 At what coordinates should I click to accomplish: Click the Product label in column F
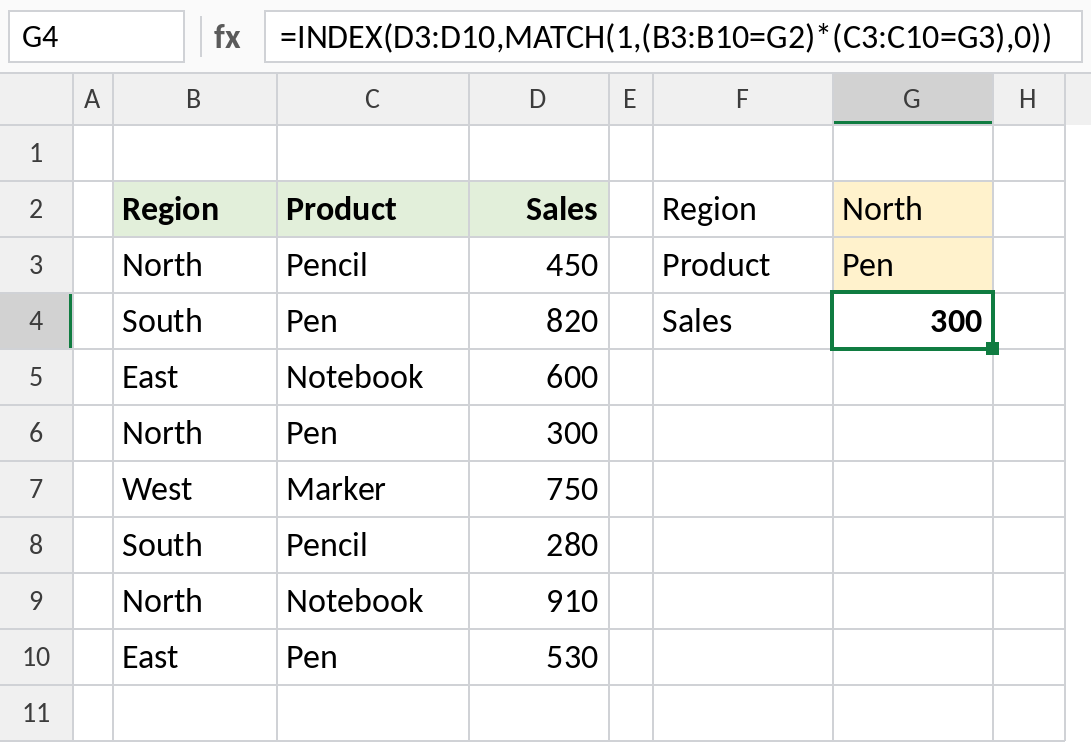[742, 265]
